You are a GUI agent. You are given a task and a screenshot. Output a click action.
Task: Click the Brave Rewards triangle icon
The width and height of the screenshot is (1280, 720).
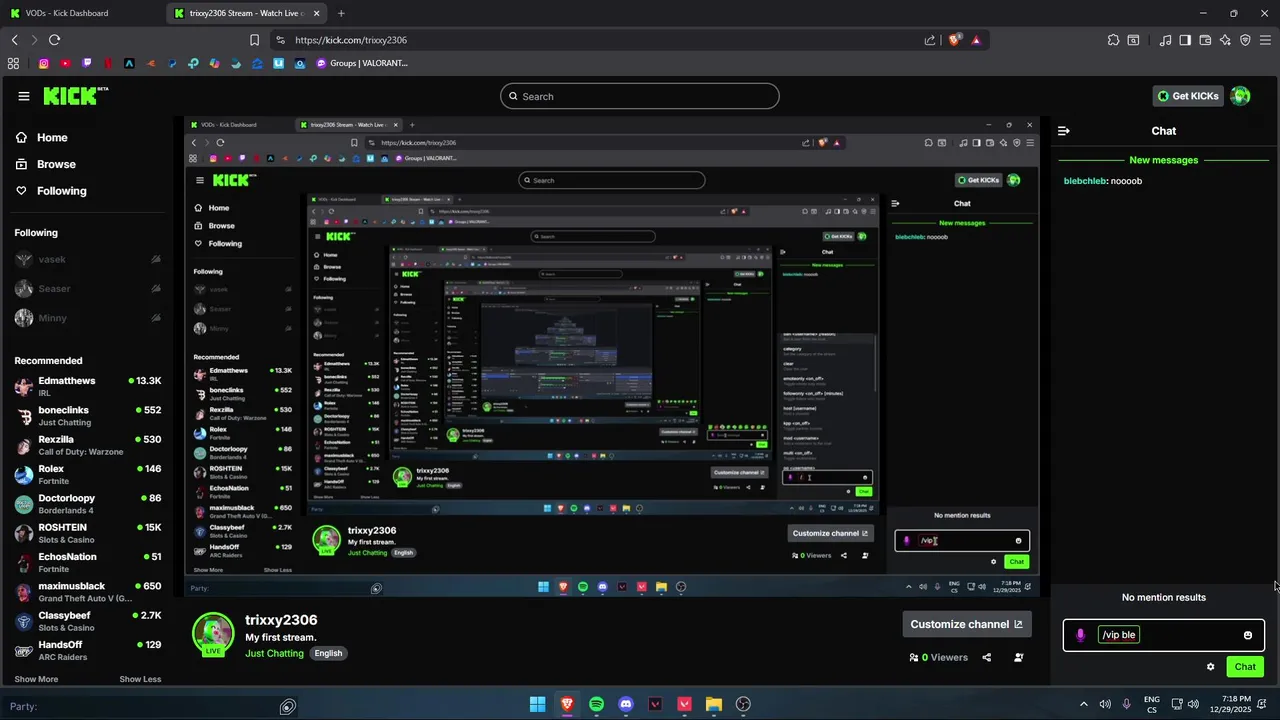tap(976, 40)
